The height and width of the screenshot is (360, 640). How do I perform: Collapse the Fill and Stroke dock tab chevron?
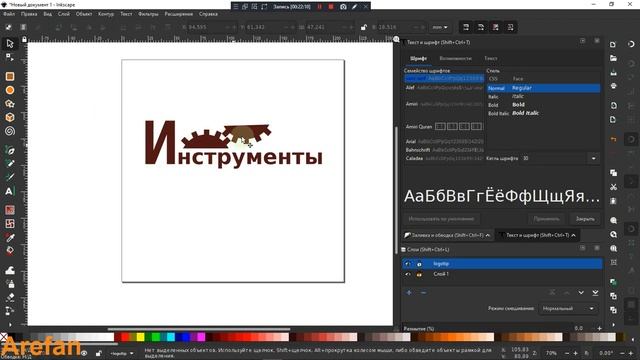487,235
